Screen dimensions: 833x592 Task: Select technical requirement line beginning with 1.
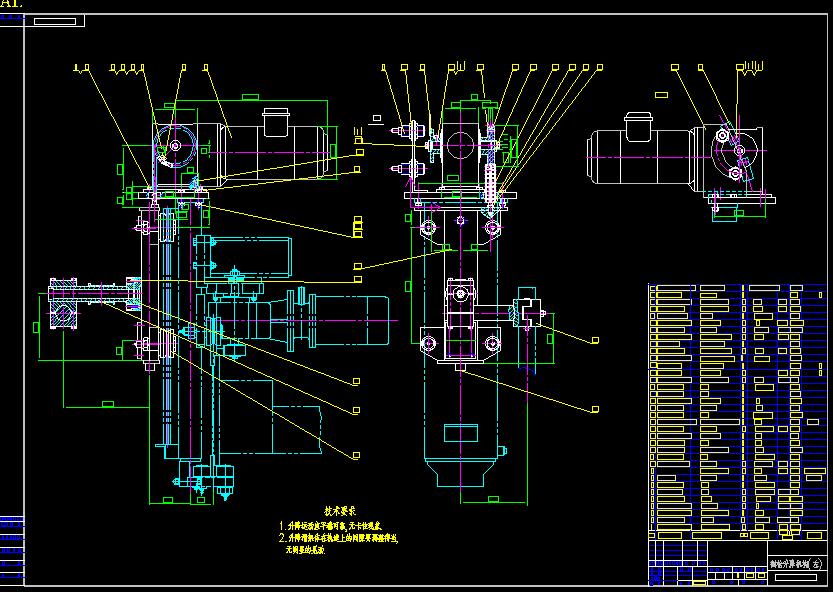coord(330,526)
